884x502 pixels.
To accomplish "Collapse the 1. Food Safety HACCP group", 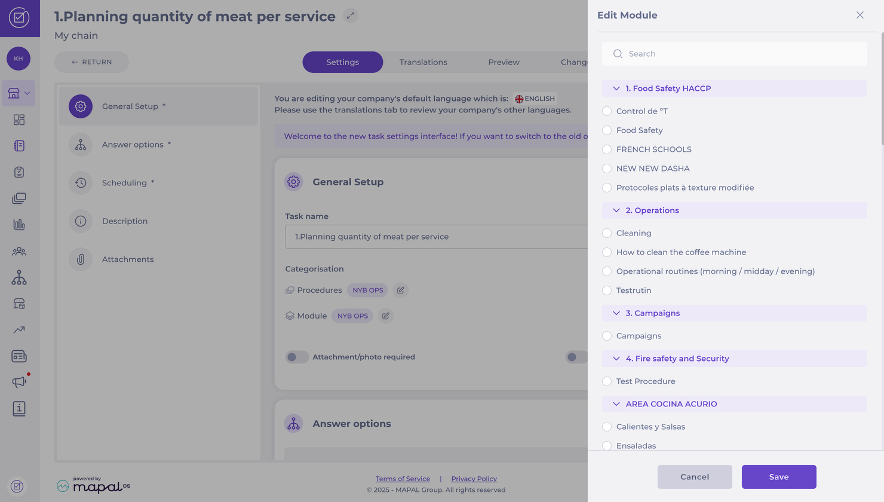I will (x=617, y=89).
